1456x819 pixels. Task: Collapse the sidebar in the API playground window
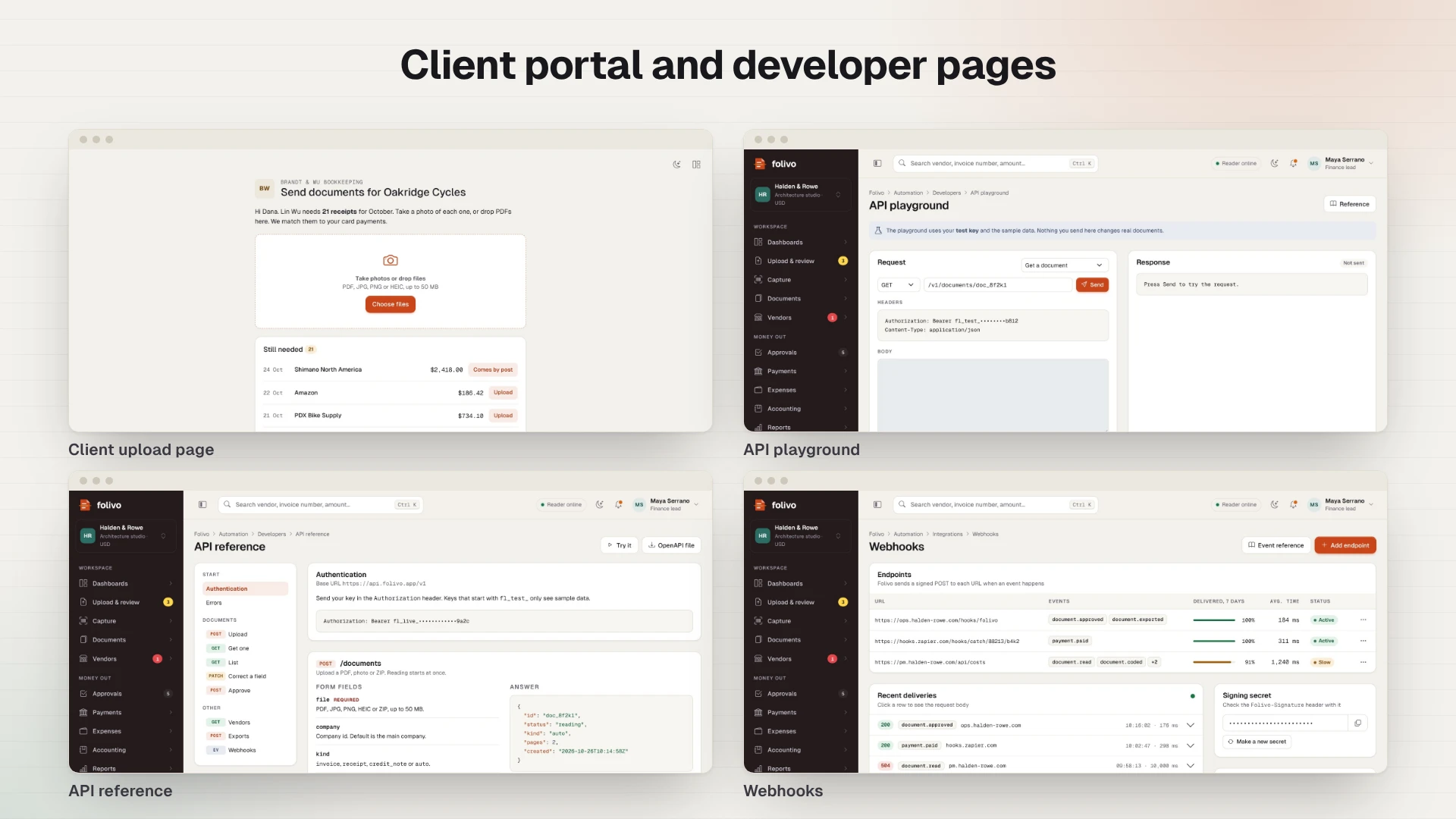(x=877, y=163)
